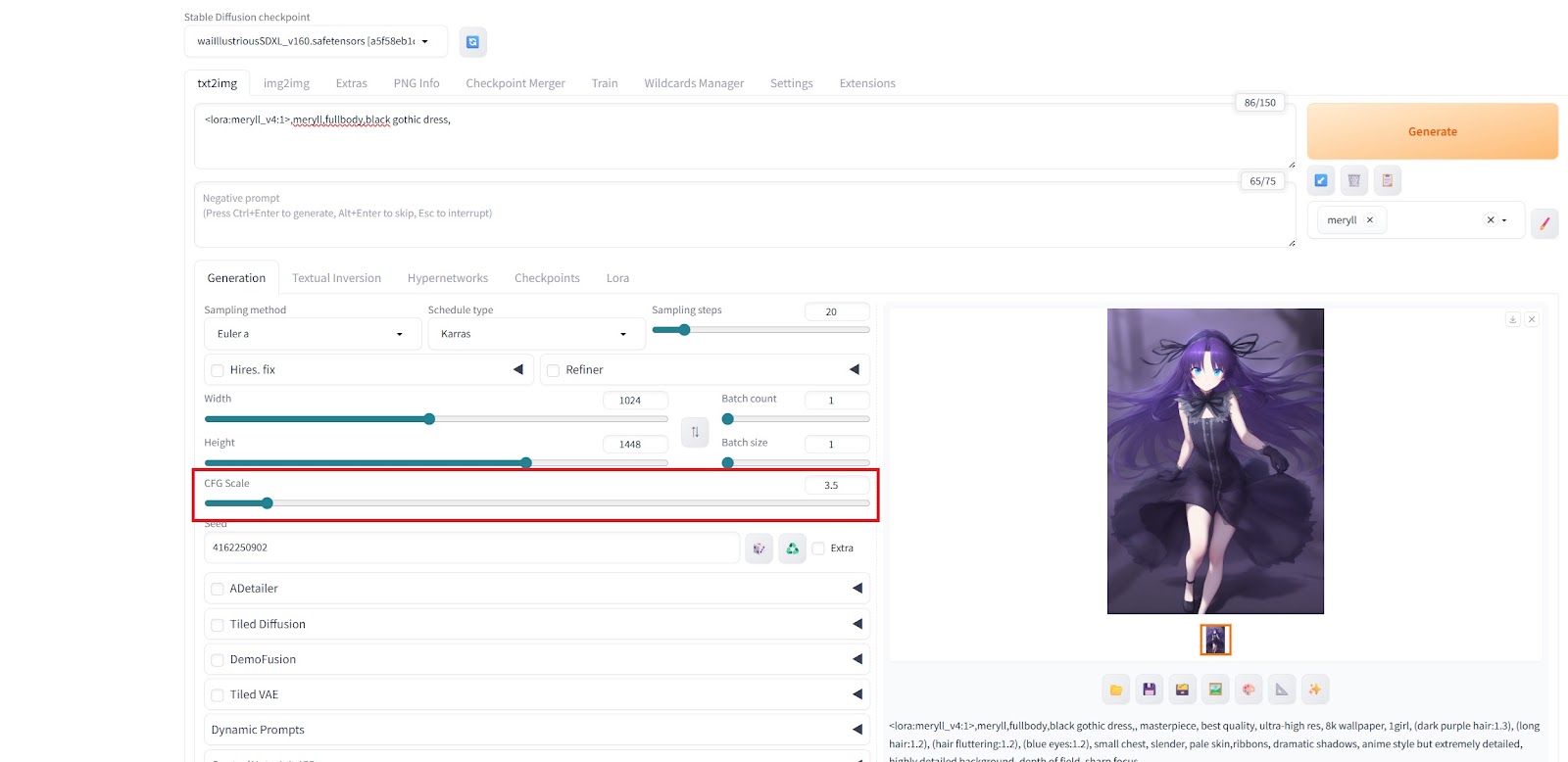Click the dice icon to randomize seed

tap(759, 548)
